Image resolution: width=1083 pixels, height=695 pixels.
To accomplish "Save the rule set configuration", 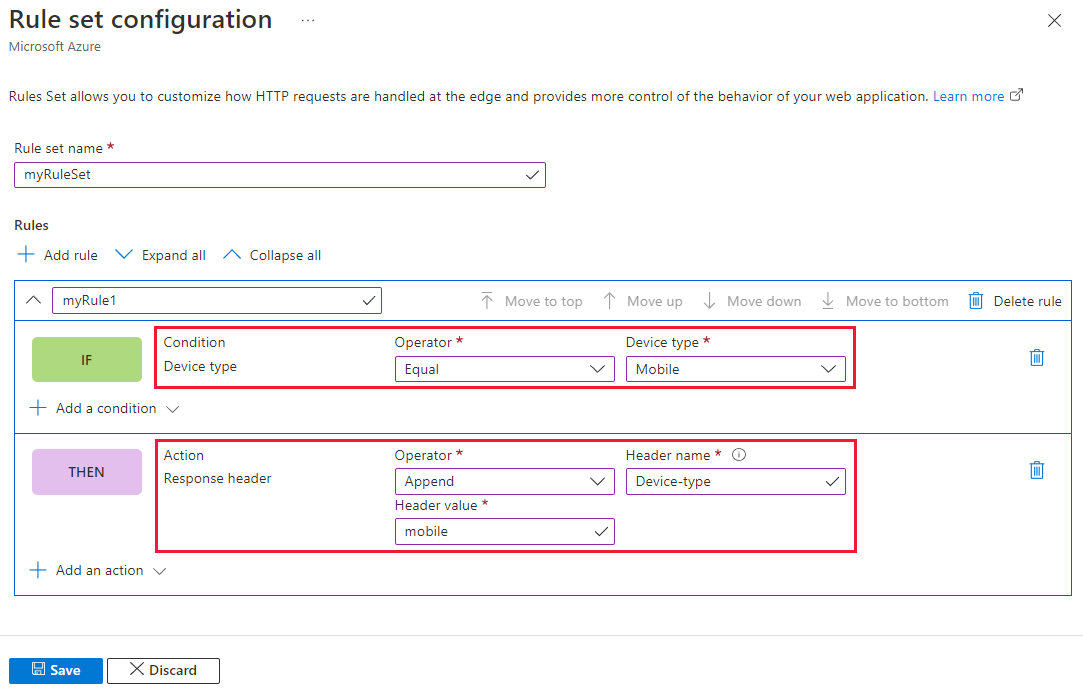I will pyautogui.click(x=56, y=670).
